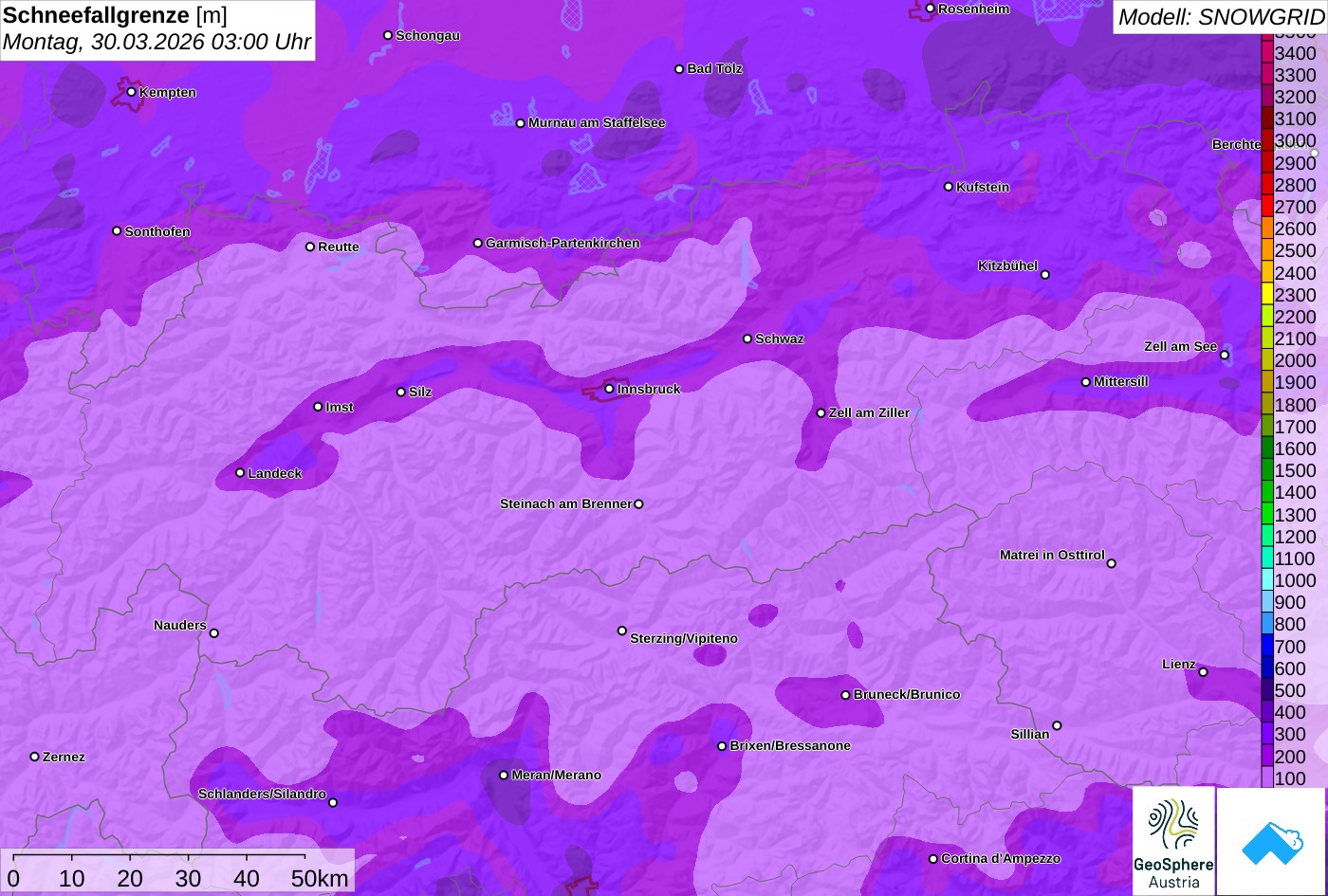Select the 2200 m yellow-green legend swatch
1328x896 pixels.
point(1266,317)
